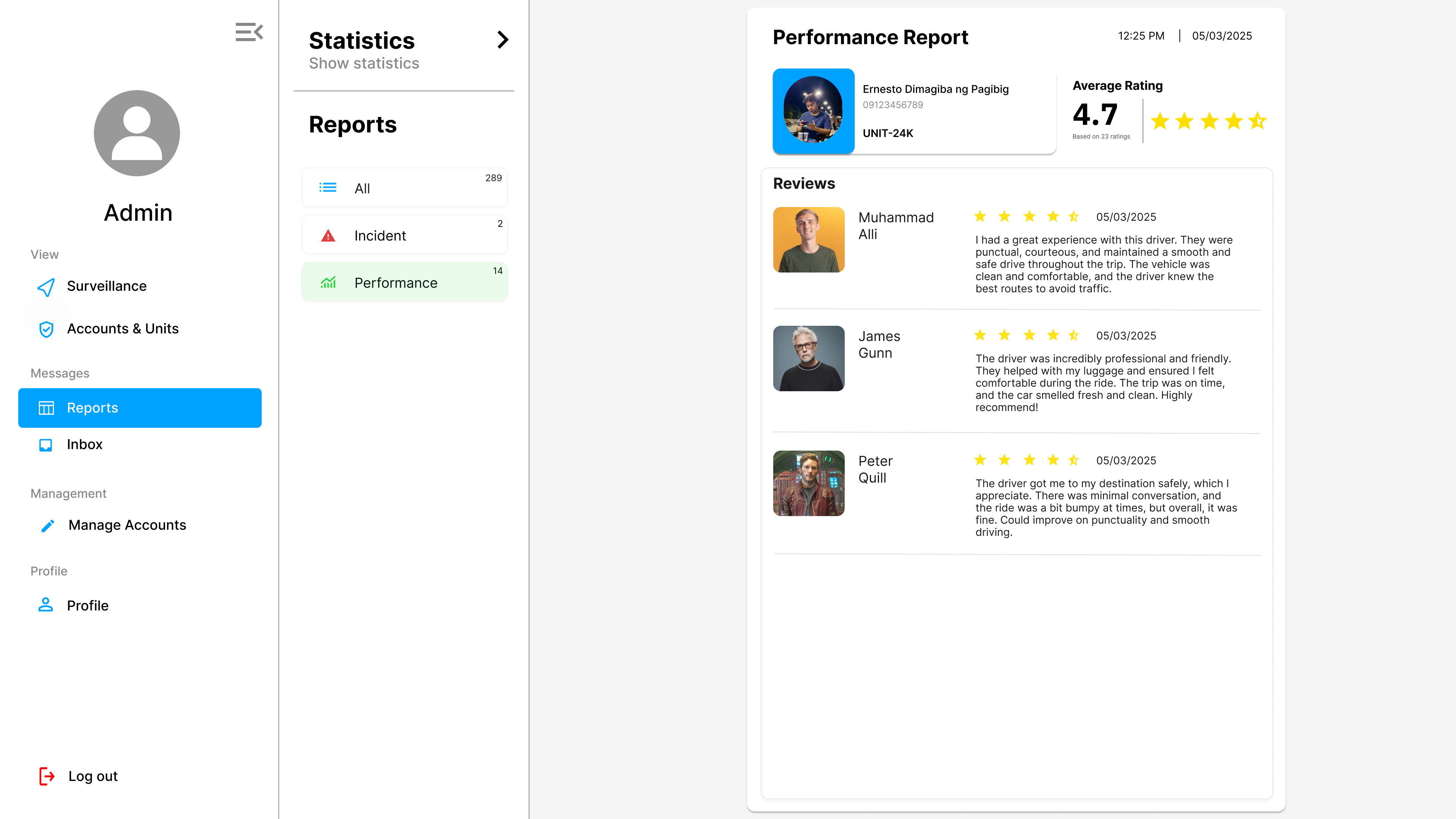
Task: Select the All reports filter
Action: [405, 187]
